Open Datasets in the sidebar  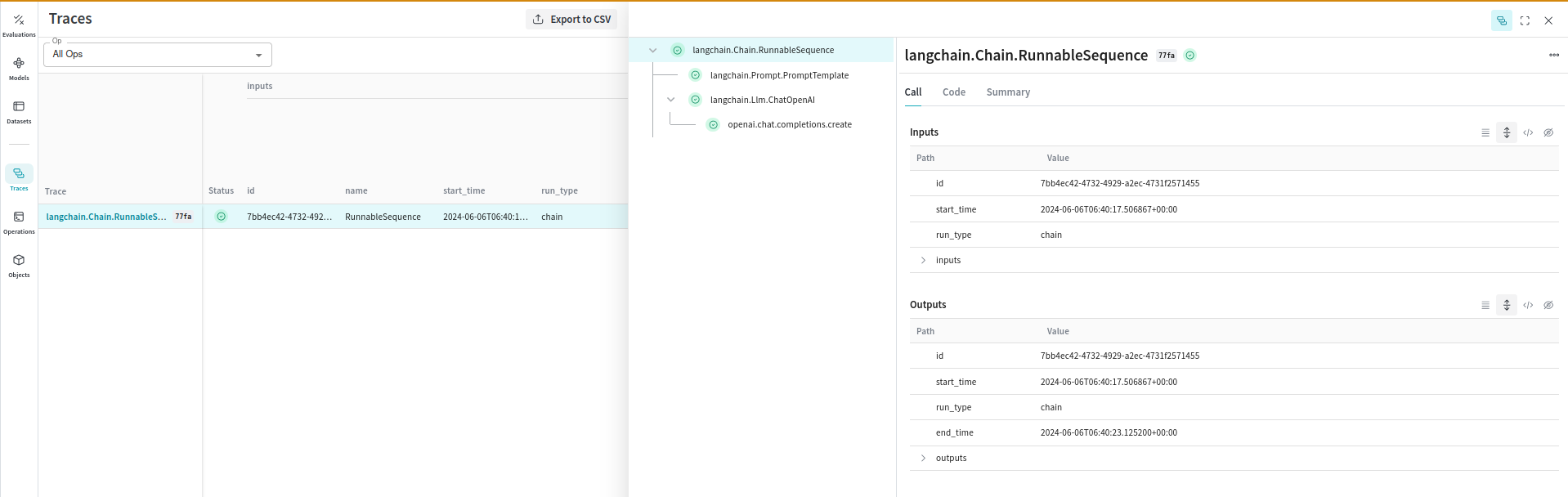(19, 112)
